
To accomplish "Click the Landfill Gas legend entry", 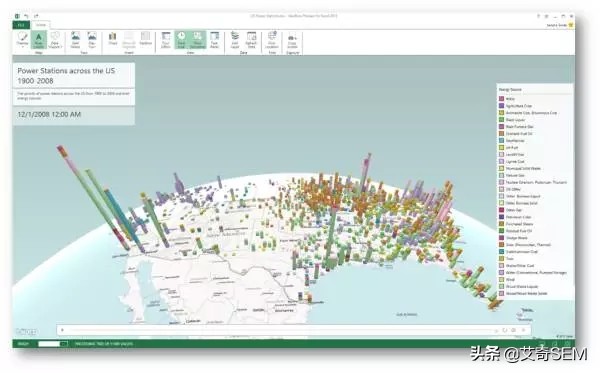I will coord(512,155).
